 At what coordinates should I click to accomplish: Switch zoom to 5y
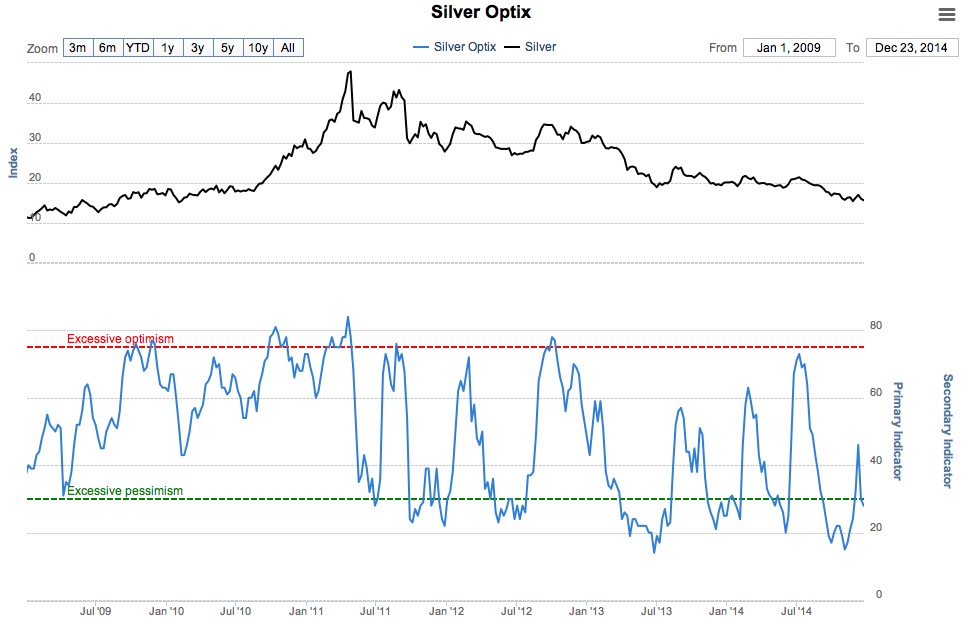coord(228,48)
